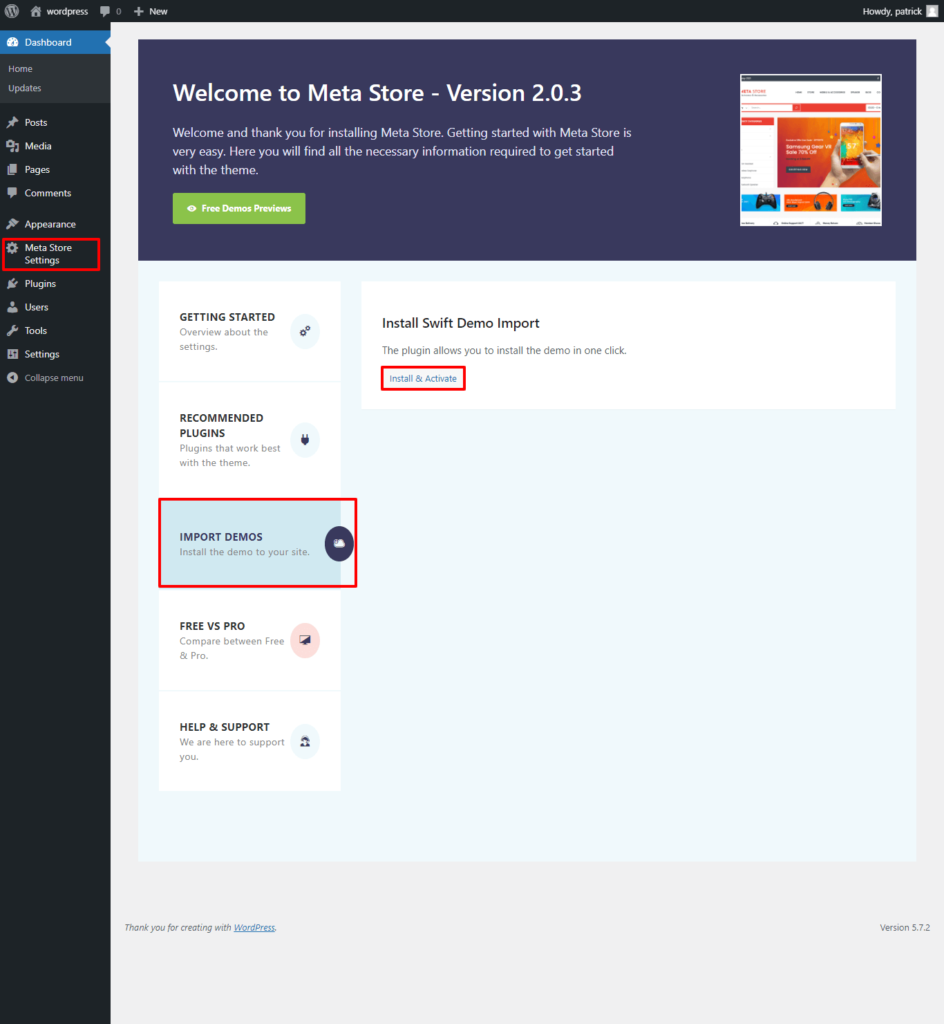This screenshot has width=944, height=1024.
Task: Select the Updates submenu item
Action: point(25,88)
